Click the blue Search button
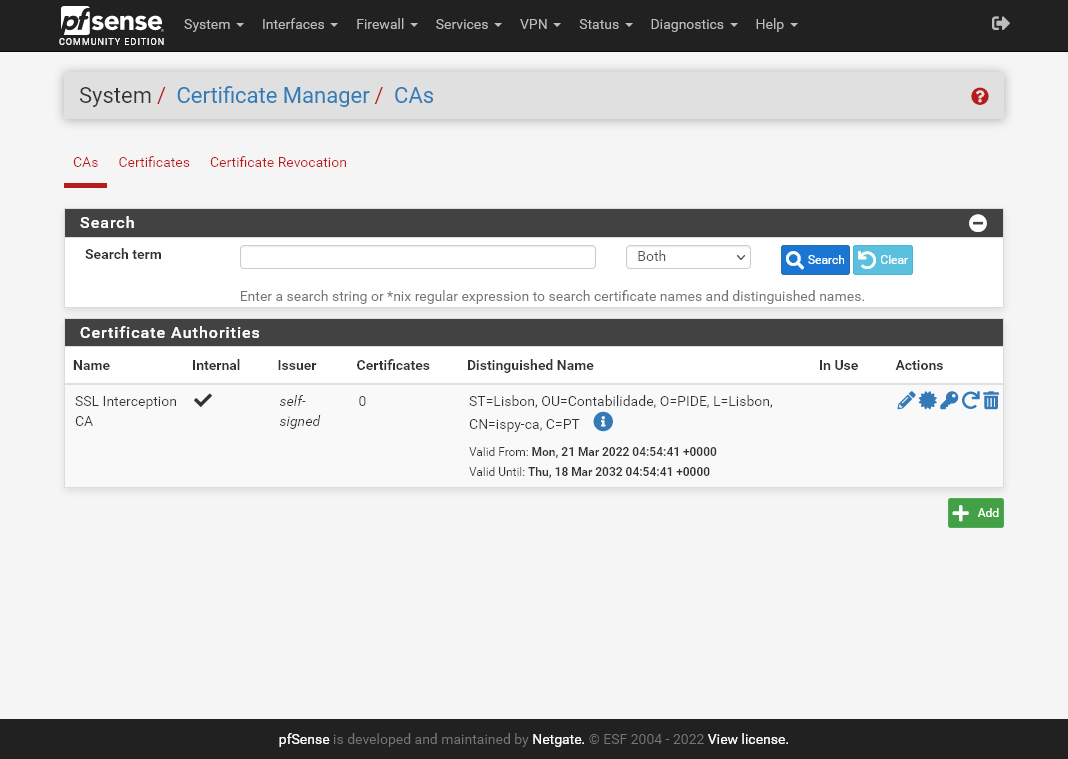The height and width of the screenshot is (759, 1068). coord(815,260)
